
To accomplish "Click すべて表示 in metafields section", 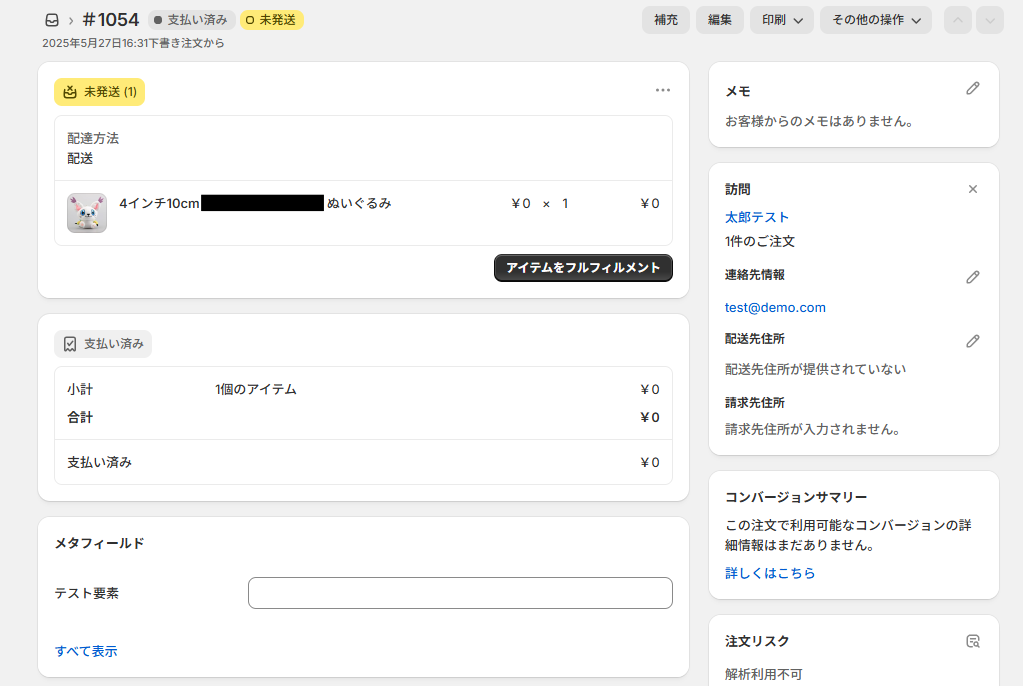I will (86, 651).
